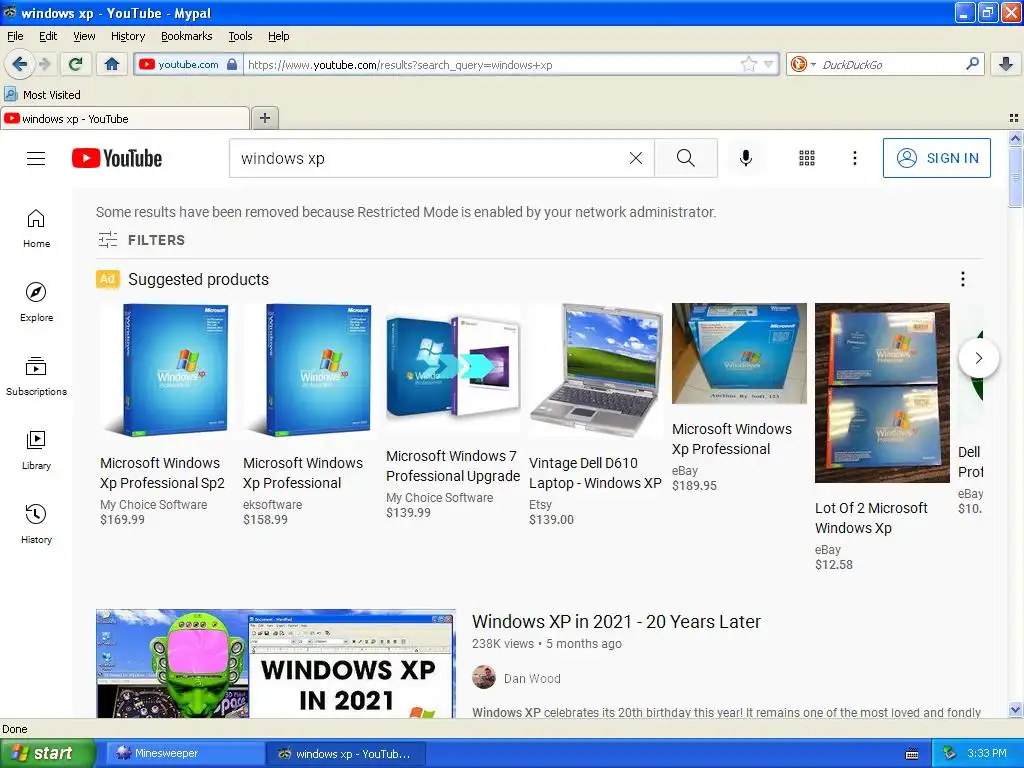The image size is (1024, 768).
Task: Open the Suggested products three-dot menu
Action: pos(963,280)
